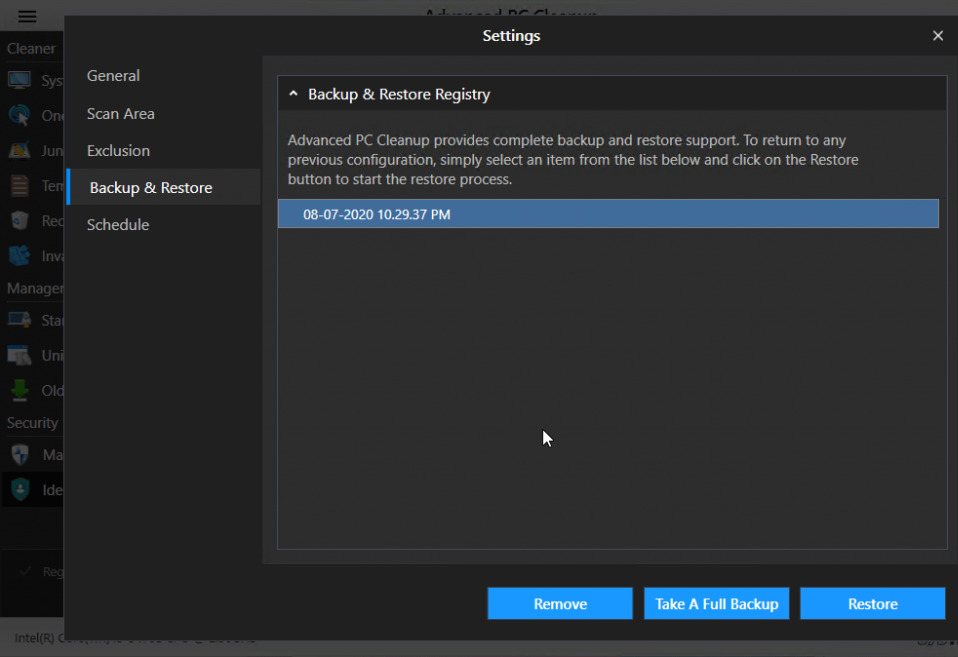Screen dimensions: 958x657
Task: Click the Uninstall Apps sidebar icon
Action: (20, 355)
